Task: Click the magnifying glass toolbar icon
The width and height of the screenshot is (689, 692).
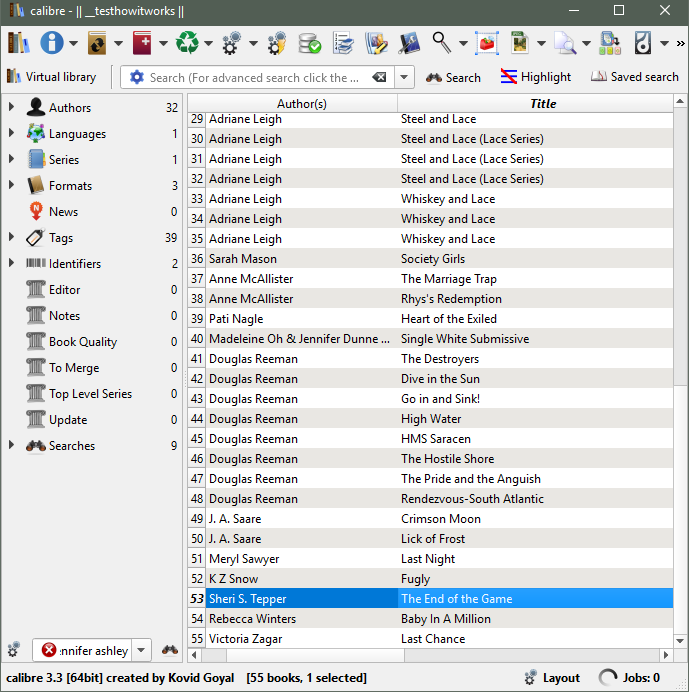Action: point(442,43)
